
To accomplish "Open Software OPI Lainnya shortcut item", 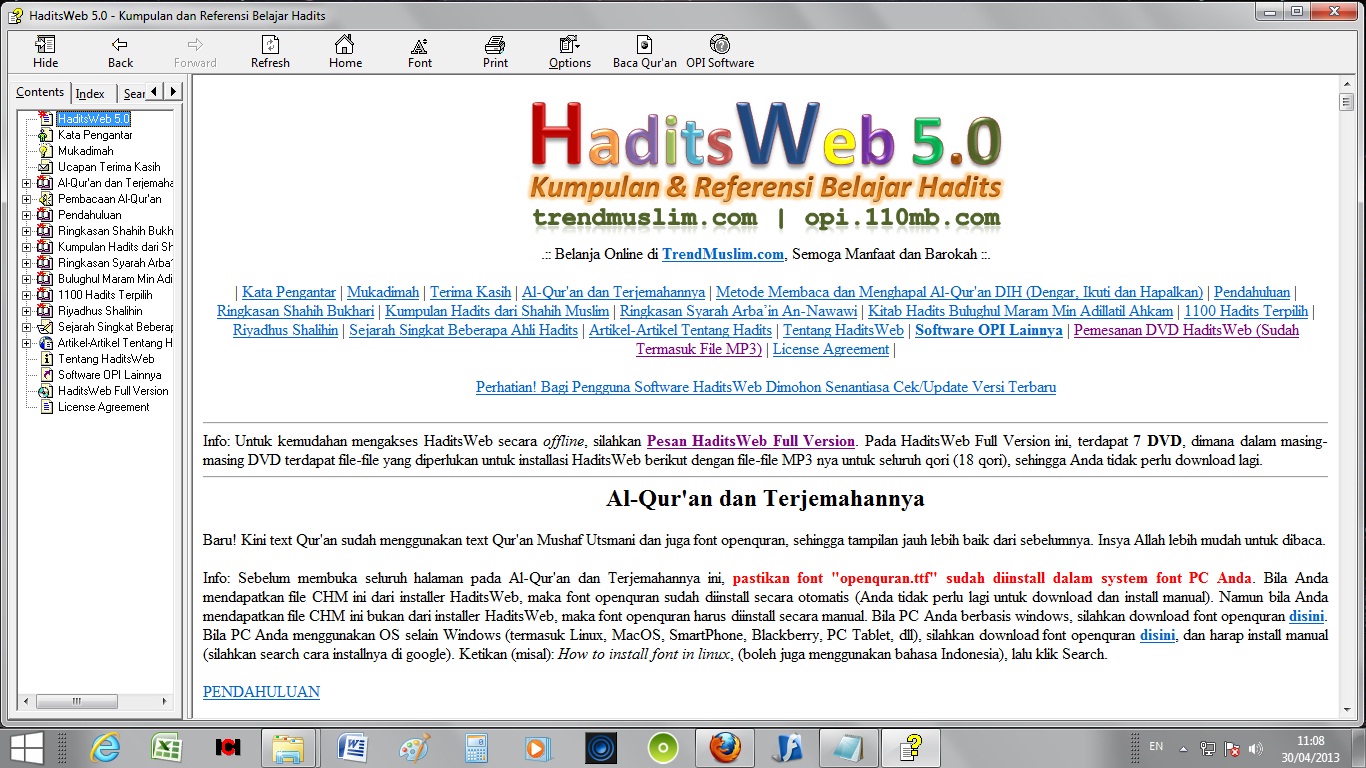I will click(100, 375).
